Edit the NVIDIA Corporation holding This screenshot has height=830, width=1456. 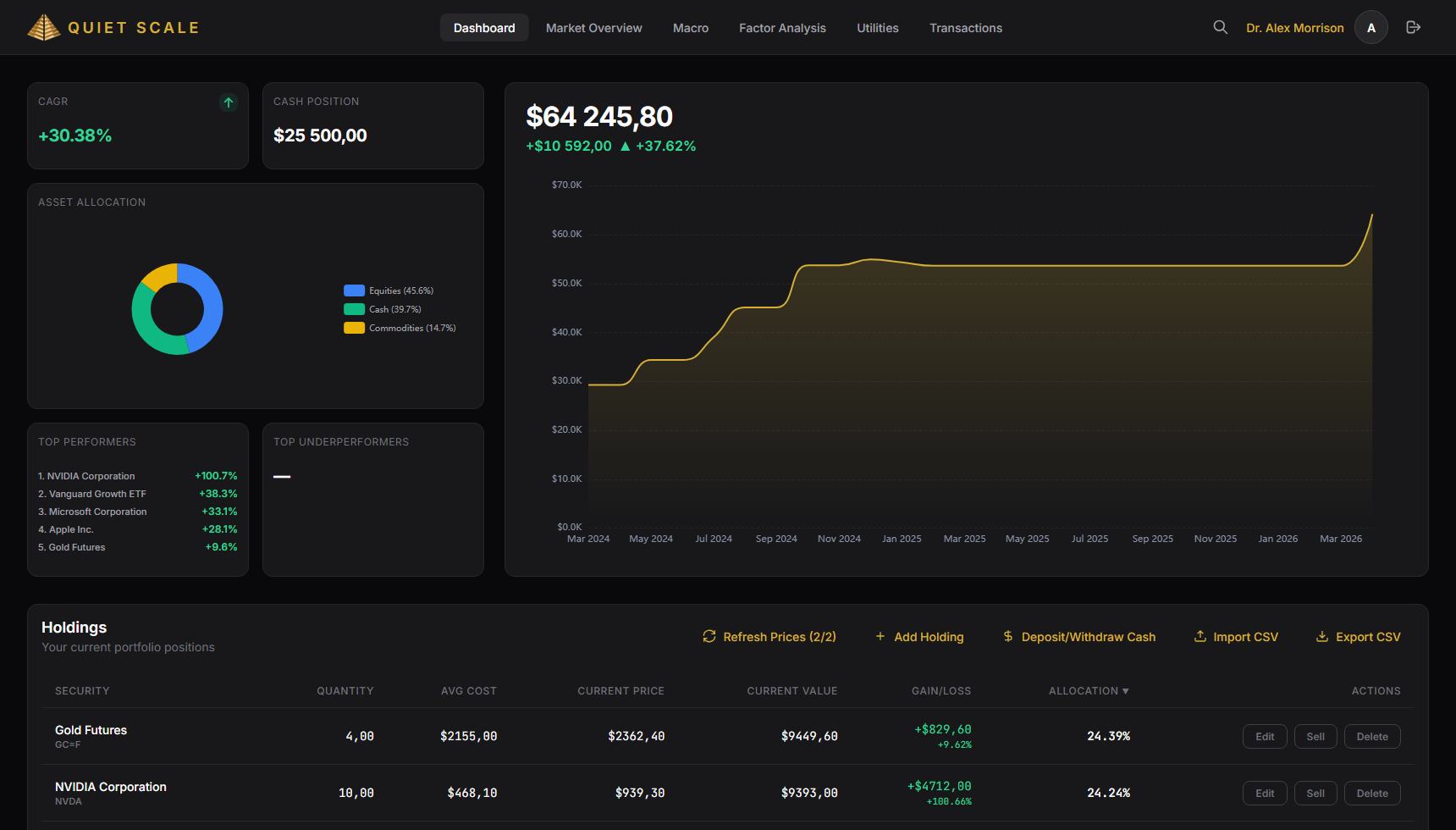[1265, 793]
